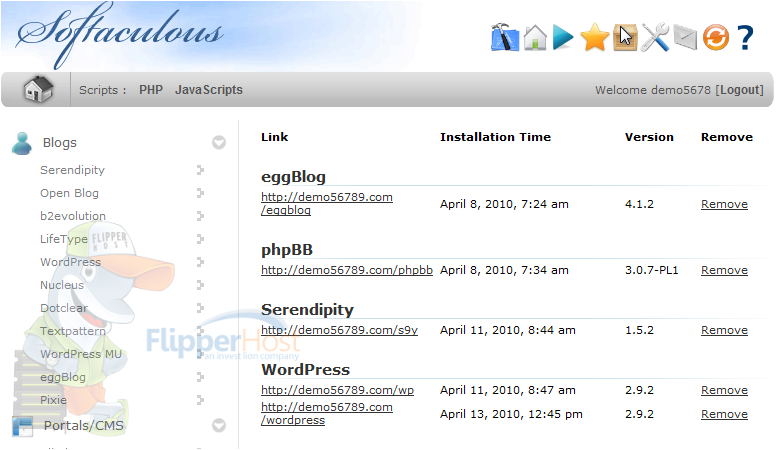Open the wrench and screwdriver settings icon

coord(655,38)
